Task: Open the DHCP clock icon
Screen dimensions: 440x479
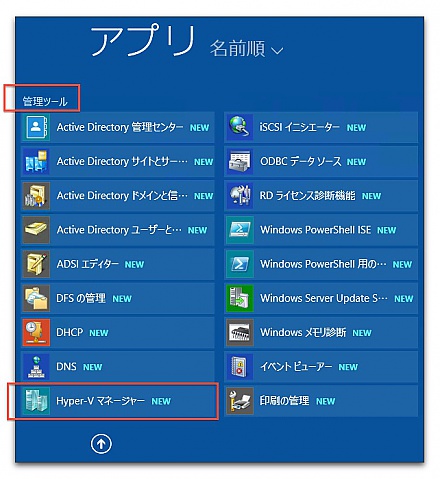Action: 36,332
